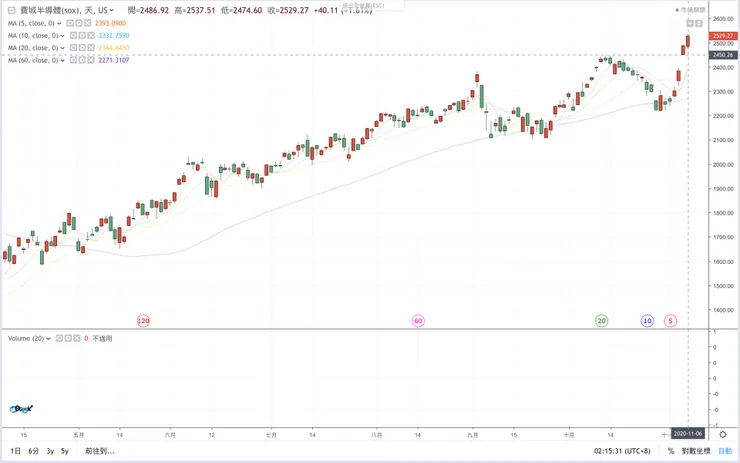Click the second pane control icon under 市場關閉
Image resolution: width=740 pixels, height=463 pixels.
(x=699, y=23)
